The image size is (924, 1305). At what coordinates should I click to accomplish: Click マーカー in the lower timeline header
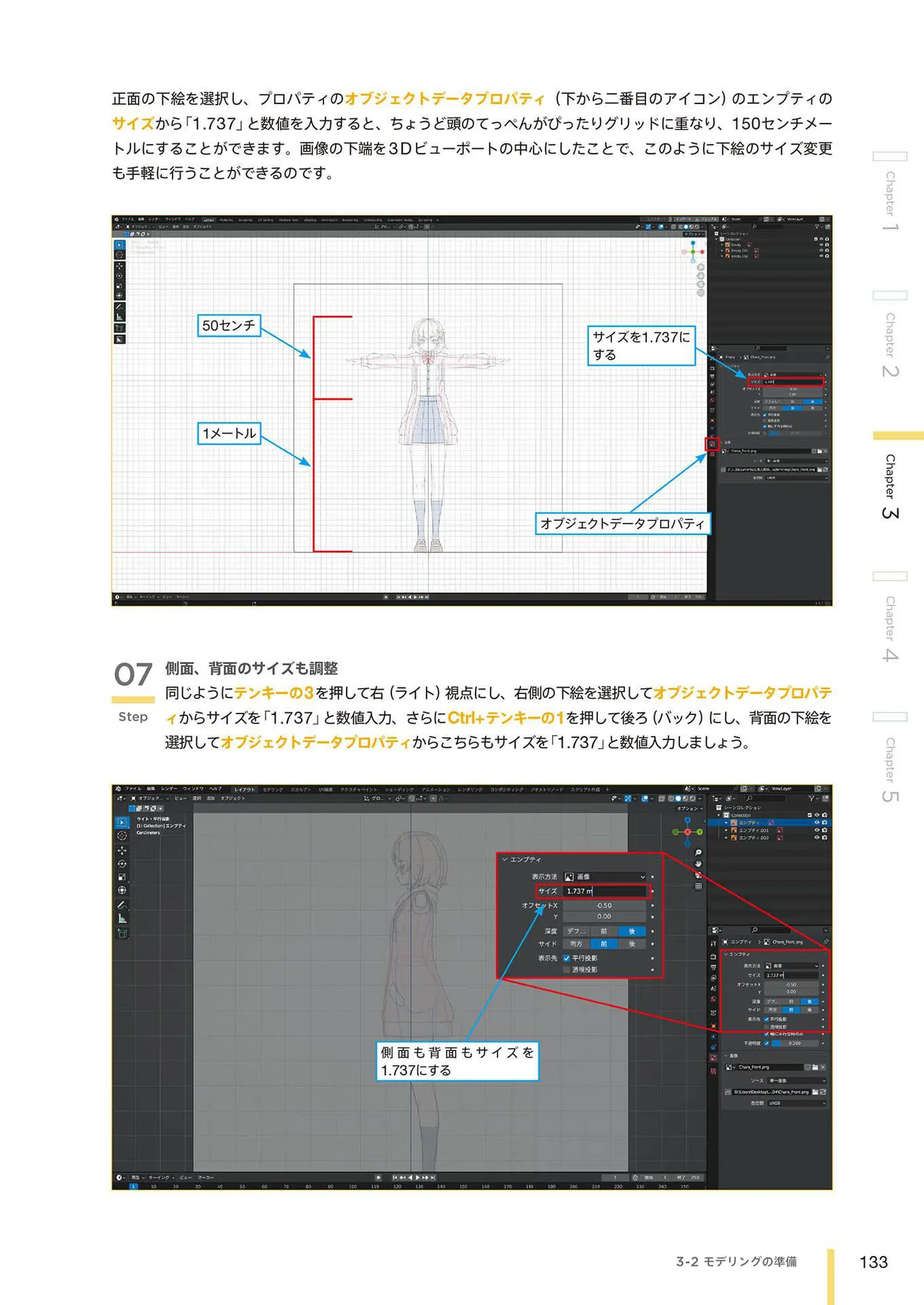click(206, 1177)
